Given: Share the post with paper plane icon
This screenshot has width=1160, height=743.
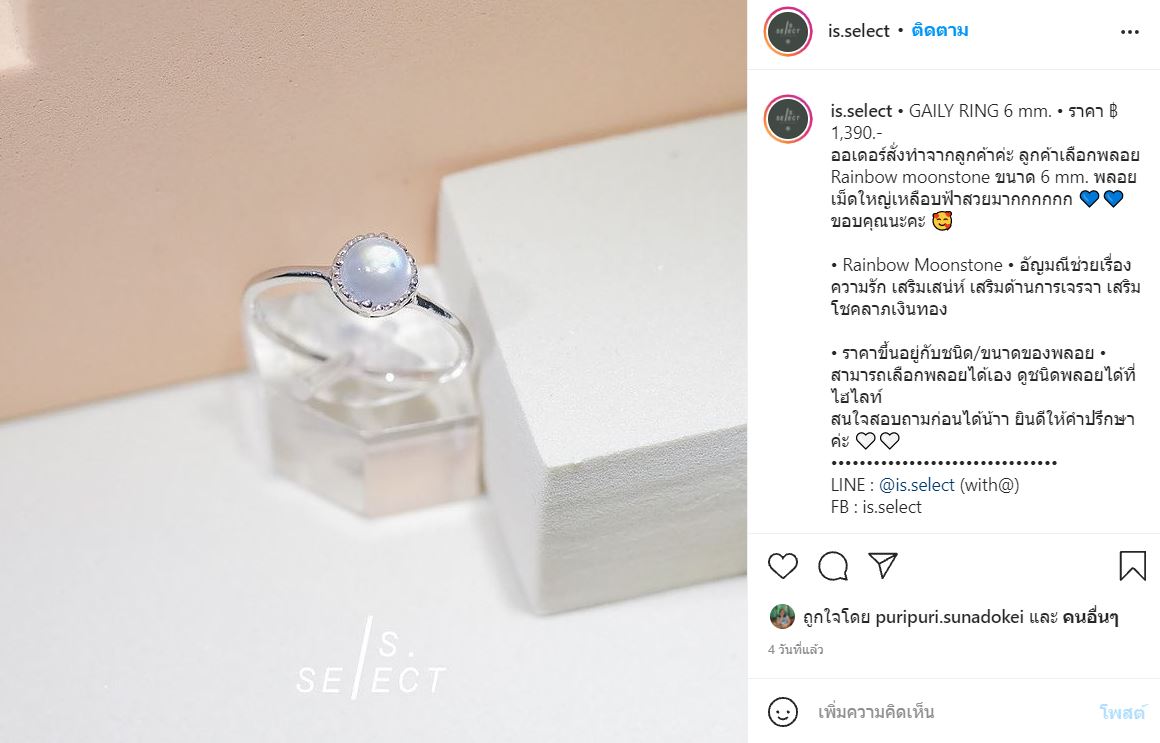Looking at the screenshot, I should 883,565.
